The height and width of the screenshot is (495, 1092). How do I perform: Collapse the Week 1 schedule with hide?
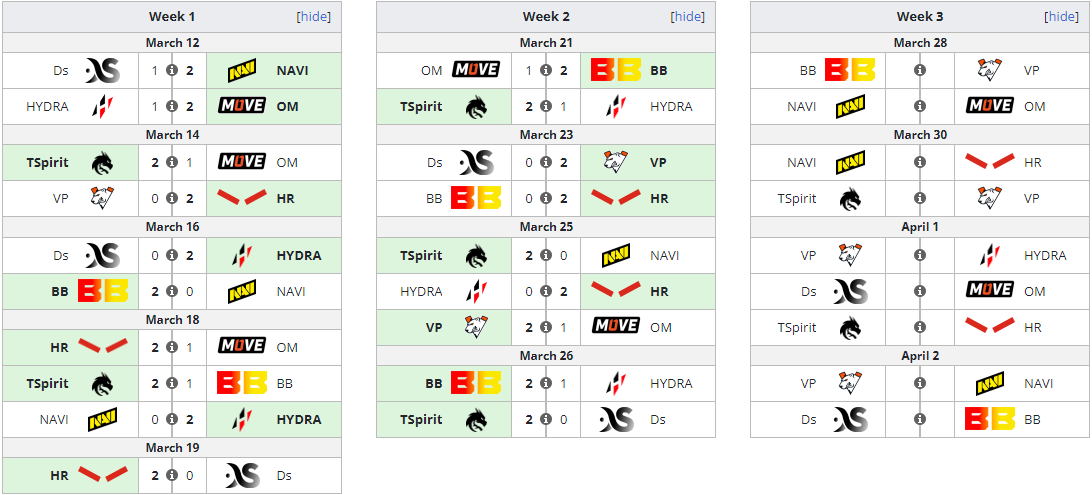[x=313, y=17]
